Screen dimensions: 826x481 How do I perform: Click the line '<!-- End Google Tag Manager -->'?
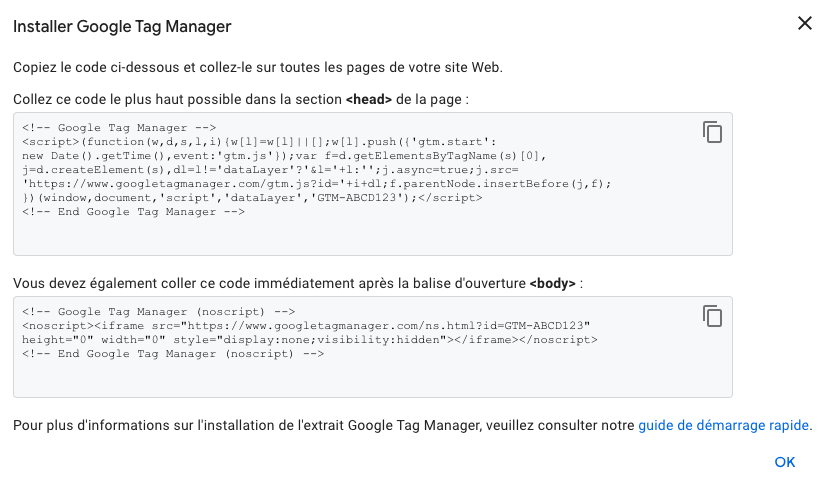133,212
